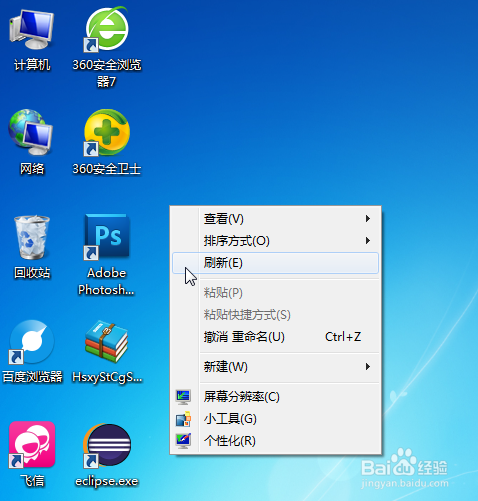
Task: Open the 新建(W) submenu
Action: click(275, 367)
